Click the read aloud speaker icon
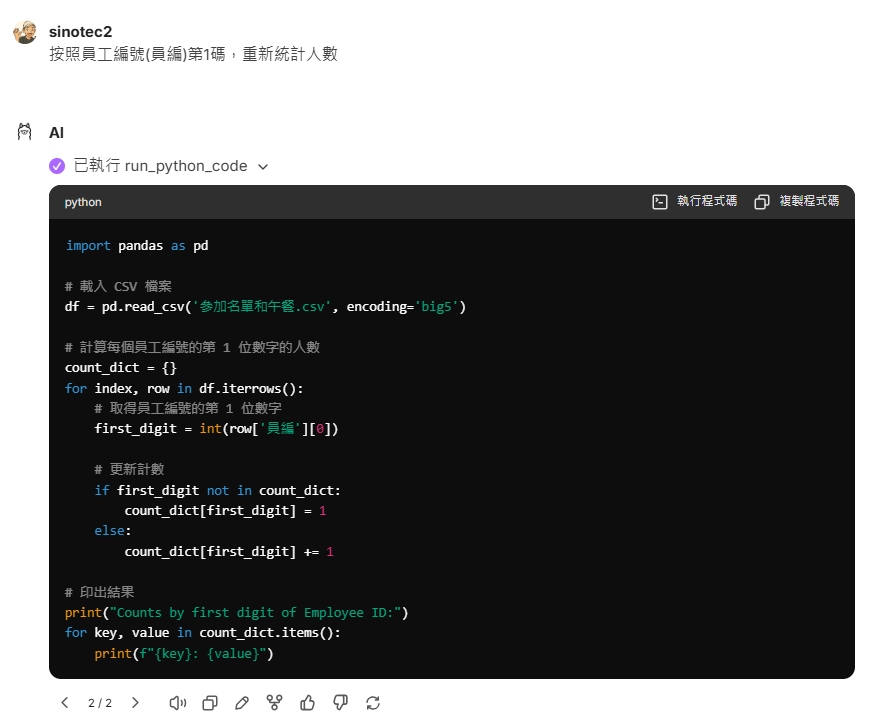Image resolution: width=895 pixels, height=717 pixels. click(x=178, y=703)
